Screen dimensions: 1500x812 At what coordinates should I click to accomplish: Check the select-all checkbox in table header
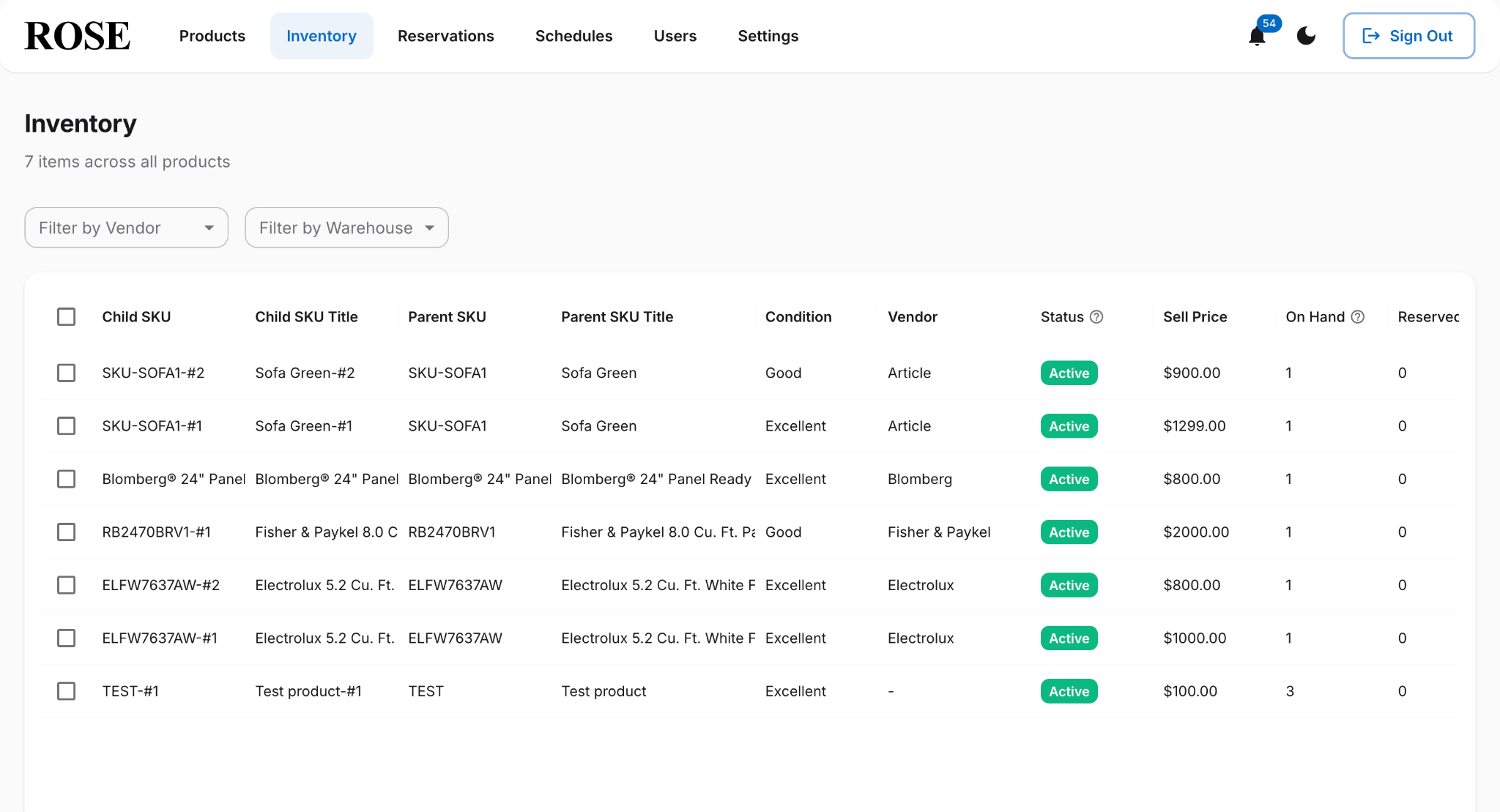[x=66, y=316]
